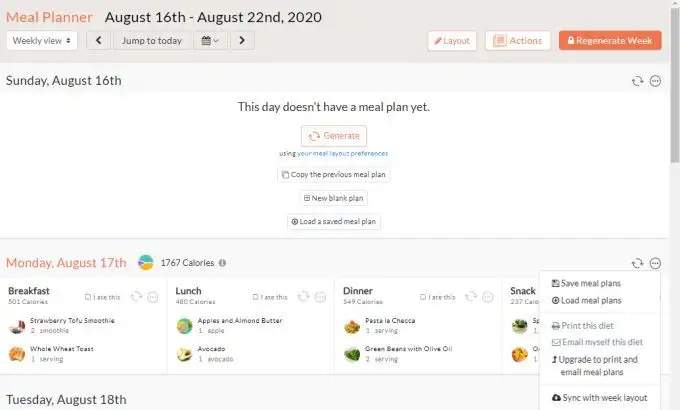
Task: Check Dinner 'I ate this' checkbox
Action: [x=423, y=297]
